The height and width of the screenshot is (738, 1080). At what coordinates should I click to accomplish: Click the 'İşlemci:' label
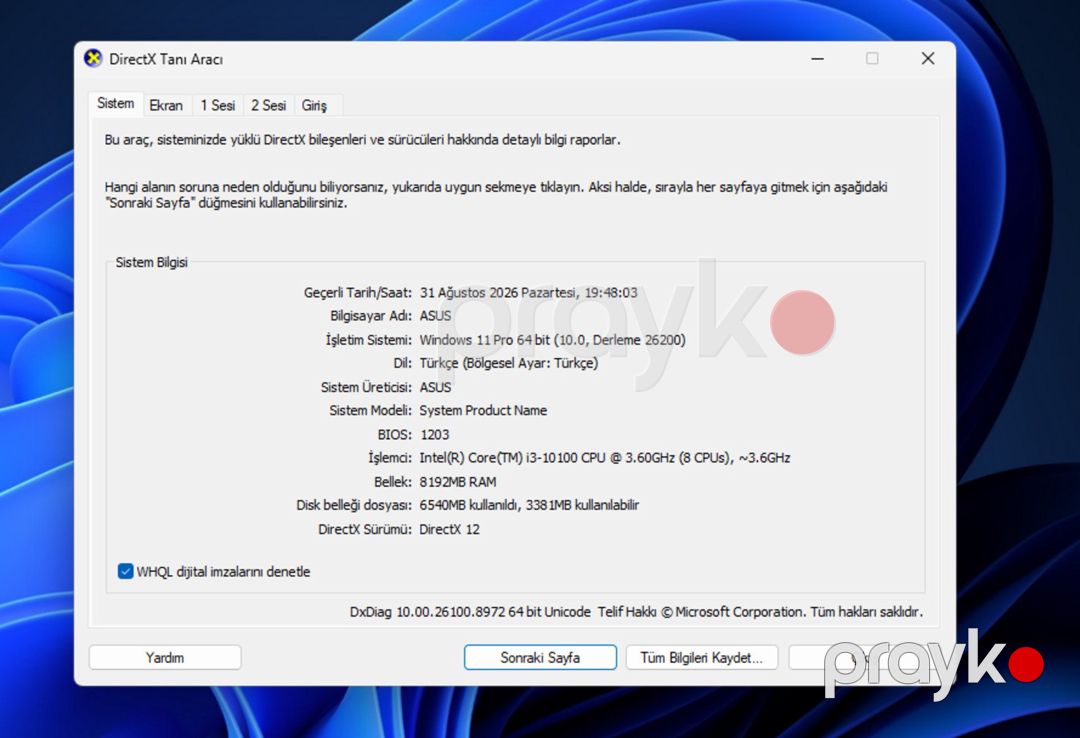(390, 458)
